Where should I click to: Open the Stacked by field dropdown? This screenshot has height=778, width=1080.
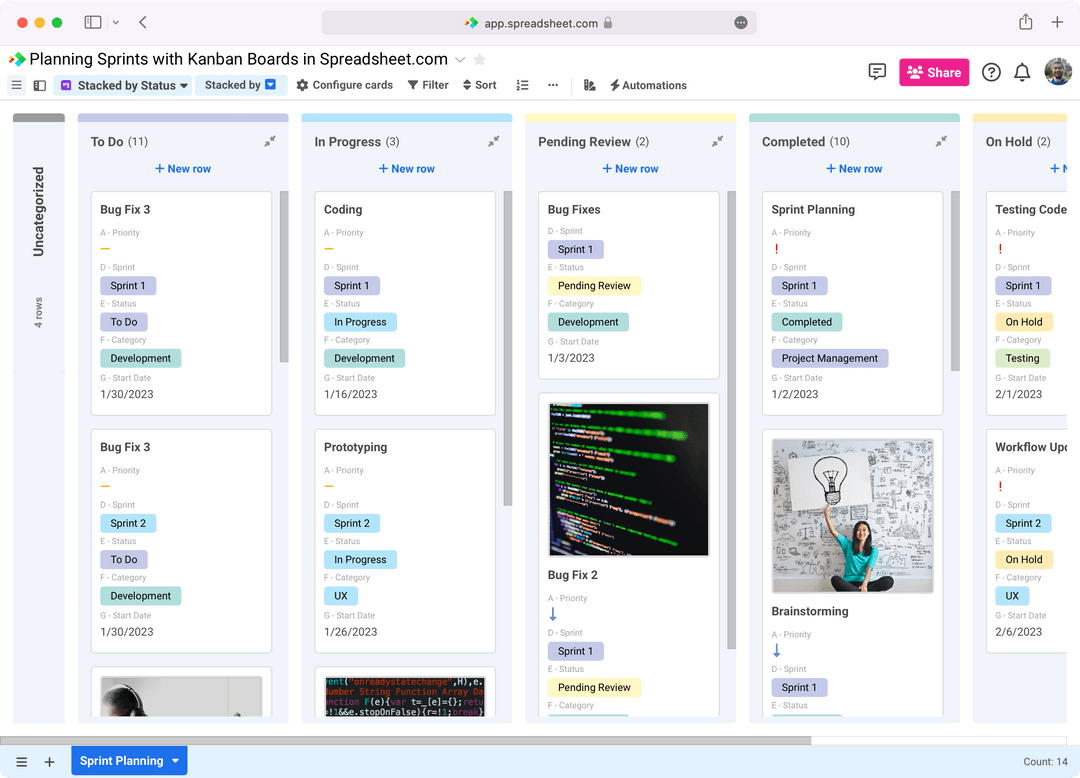pyautogui.click(x=241, y=85)
